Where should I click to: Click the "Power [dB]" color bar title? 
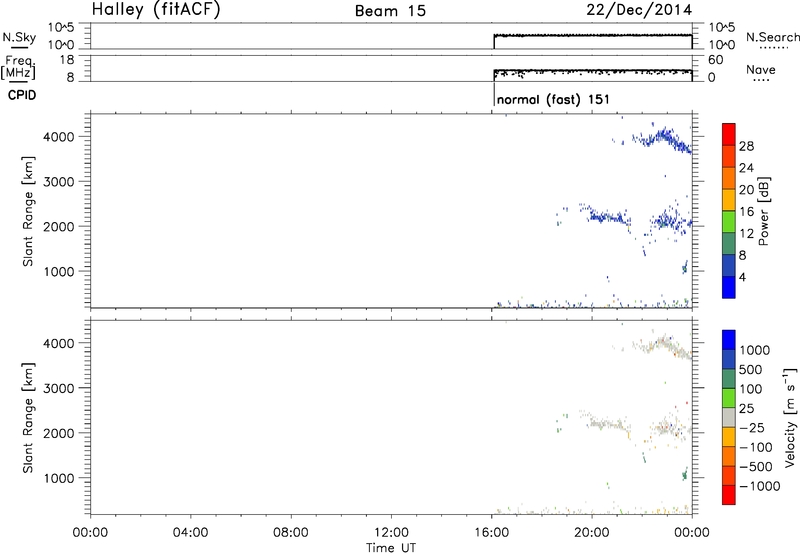pyautogui.click(x=763, y=211)
